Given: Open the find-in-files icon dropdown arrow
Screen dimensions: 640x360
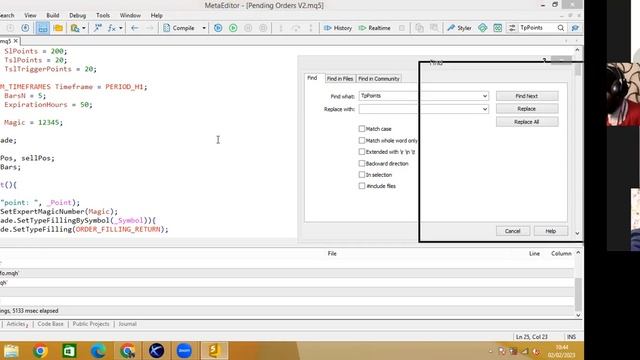Looking at the screenshot, I should [84, 28].
